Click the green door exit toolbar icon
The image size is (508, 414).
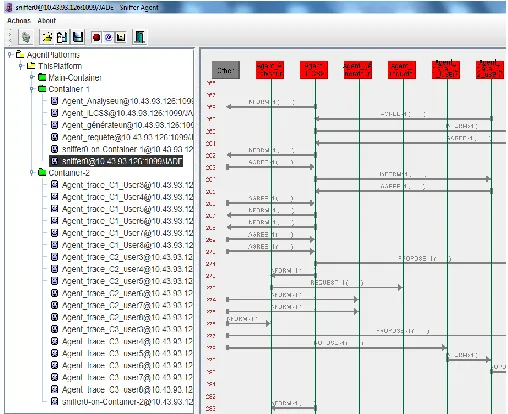(x=139, y=37)
